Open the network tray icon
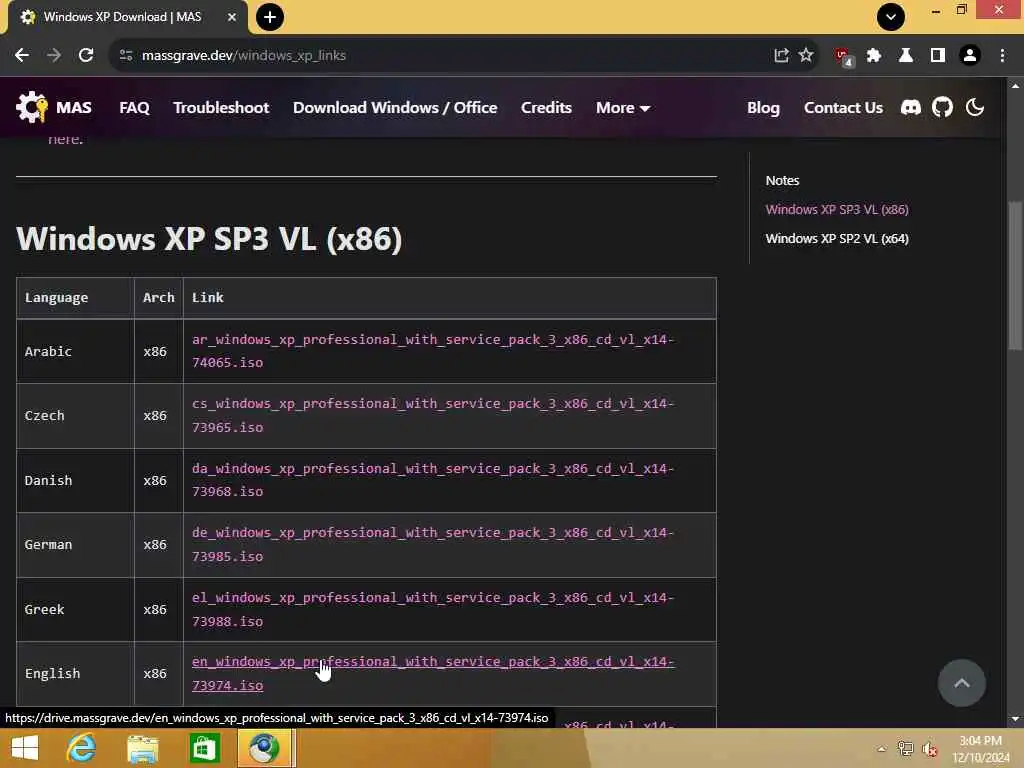The width and height of the screenshot is (1024, 768). [x=905, y=749]
